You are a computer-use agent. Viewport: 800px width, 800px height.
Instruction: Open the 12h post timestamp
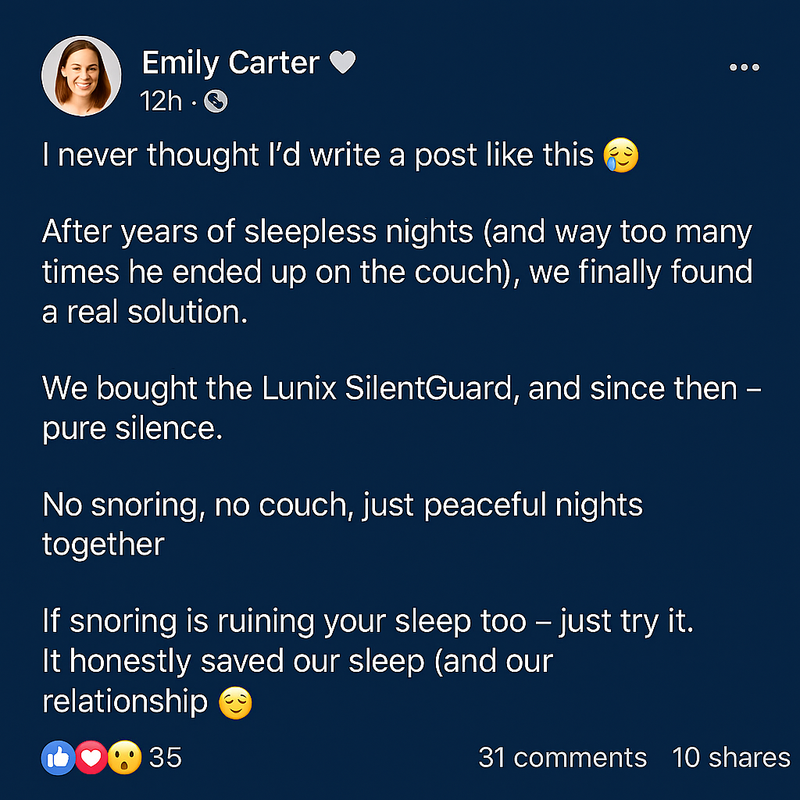pyautogui.click(x=161, y=101)
